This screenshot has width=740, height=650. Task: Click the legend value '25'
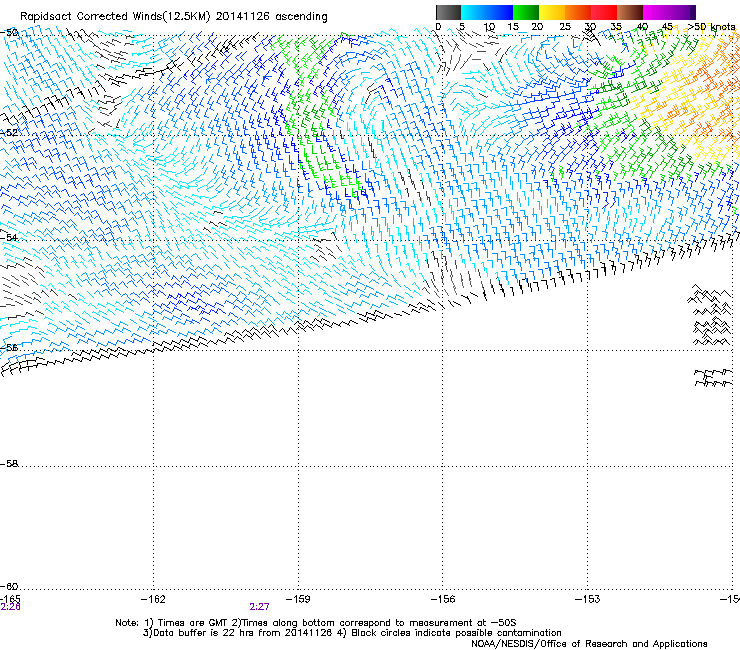click(564, 27)
